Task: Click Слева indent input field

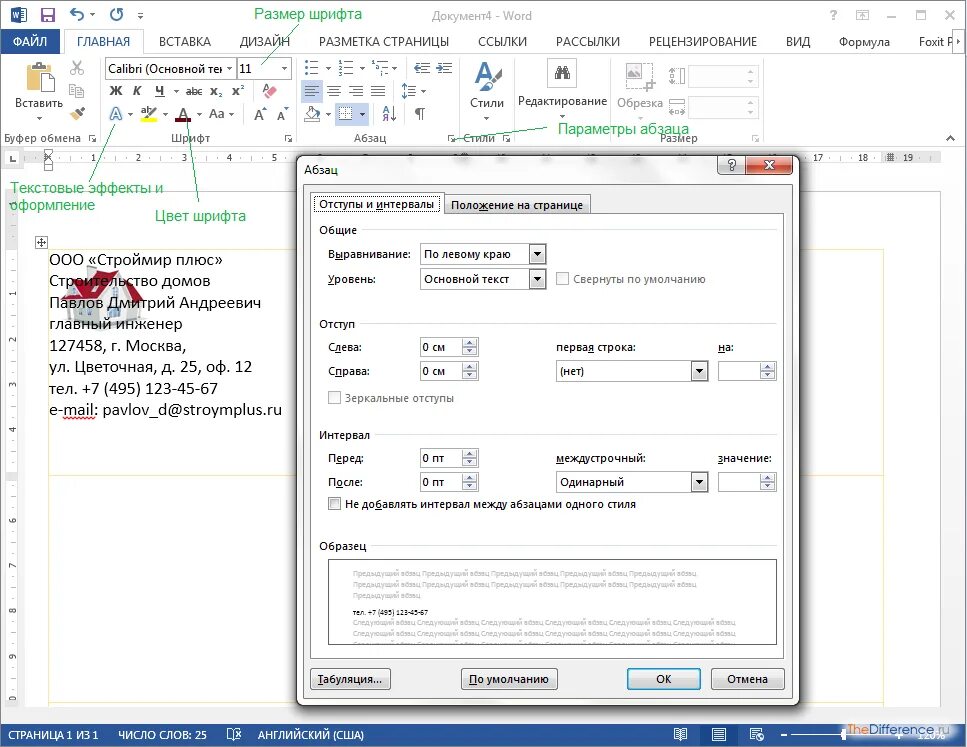Action: 441,347
